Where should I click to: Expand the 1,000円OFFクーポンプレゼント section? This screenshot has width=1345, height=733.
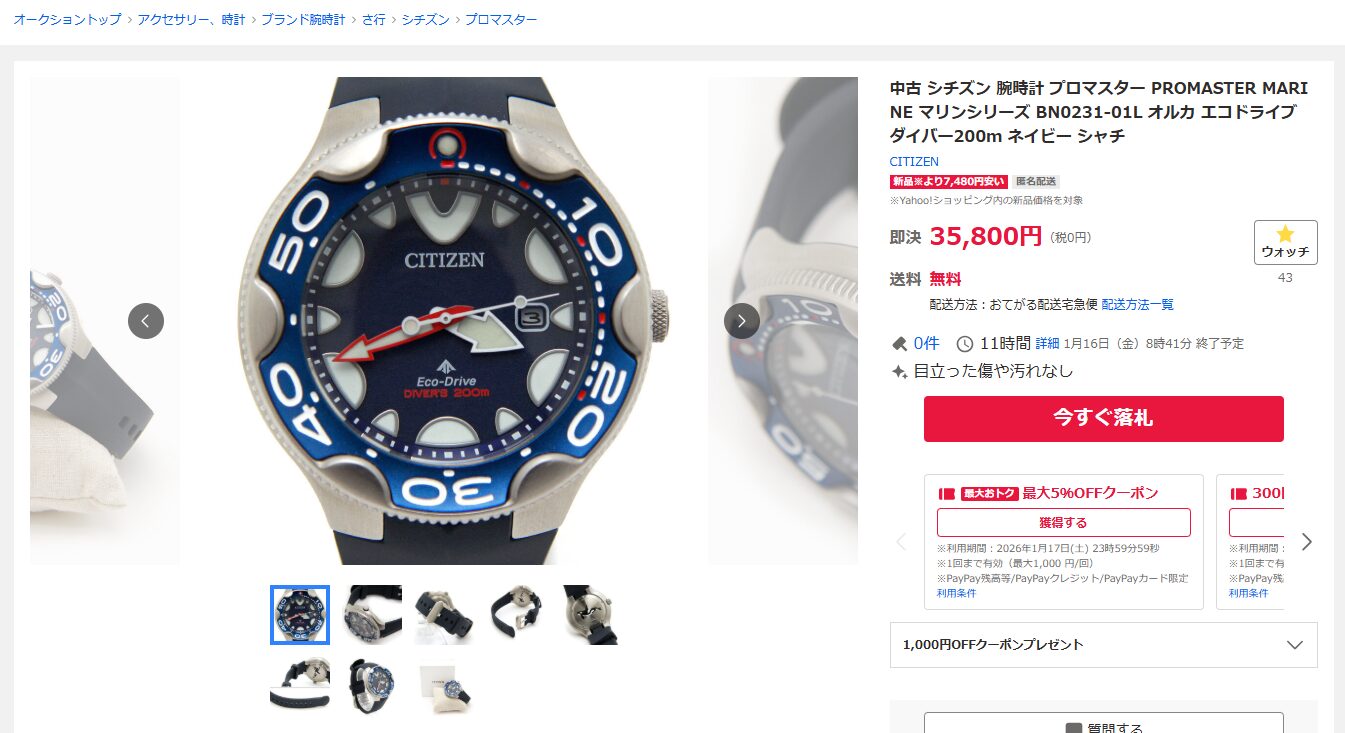tap(1103, 645)
